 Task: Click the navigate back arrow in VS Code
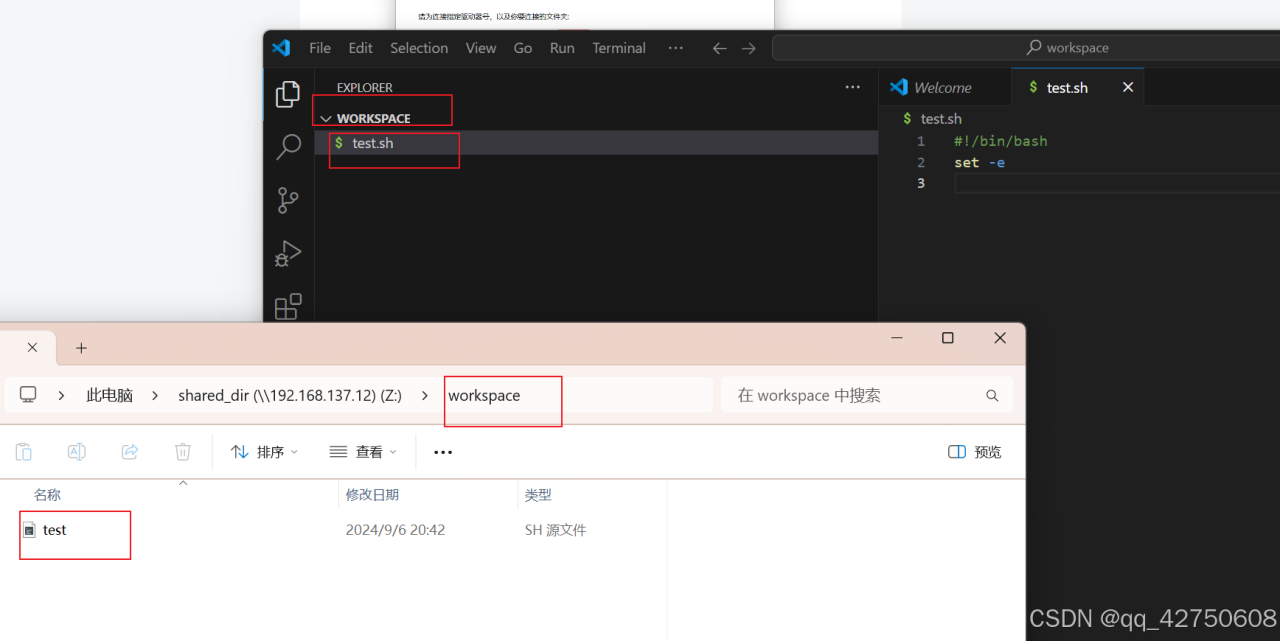[x=719, y=48]
